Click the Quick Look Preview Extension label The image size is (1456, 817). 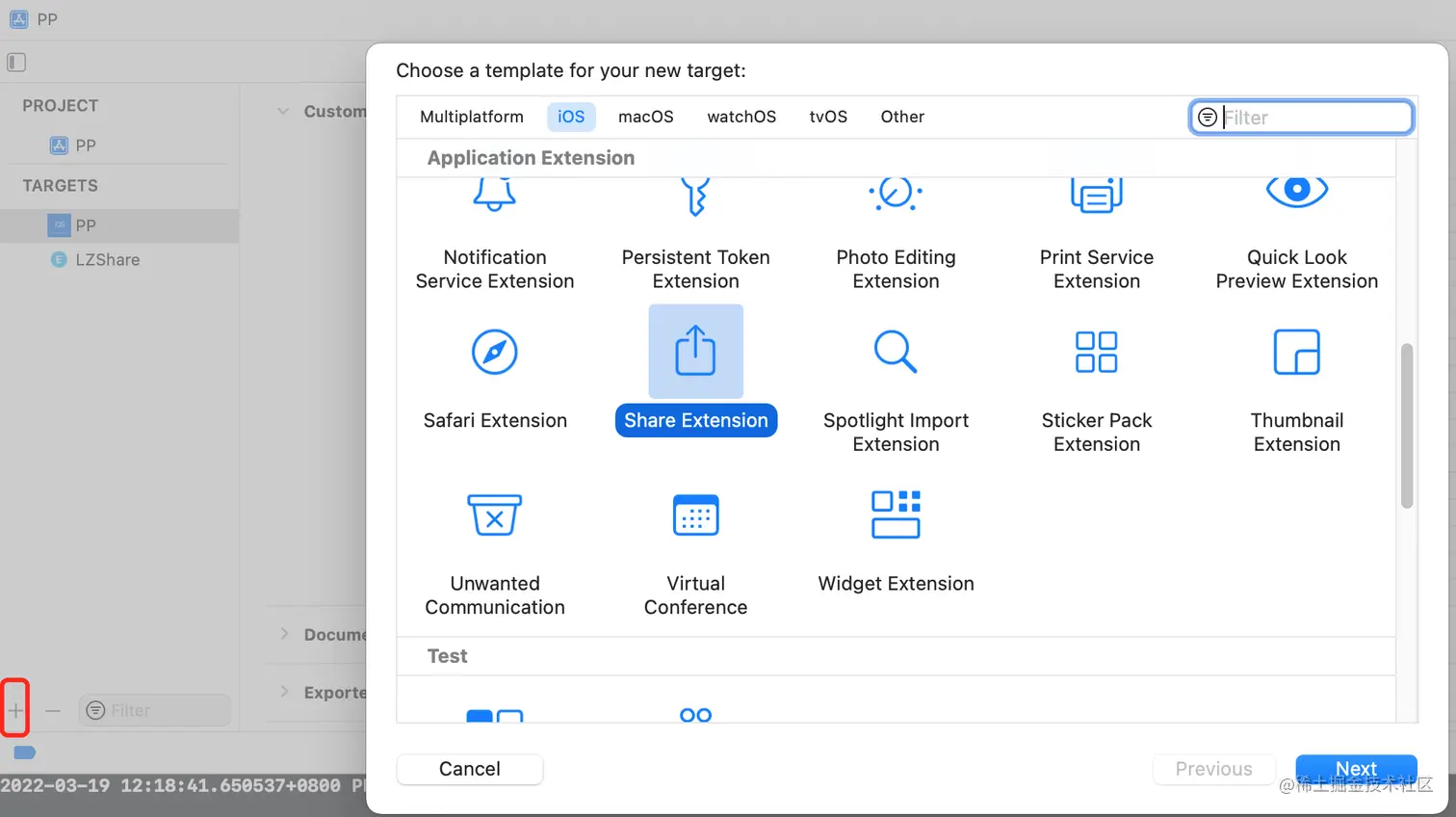[x=1297, y=270]
